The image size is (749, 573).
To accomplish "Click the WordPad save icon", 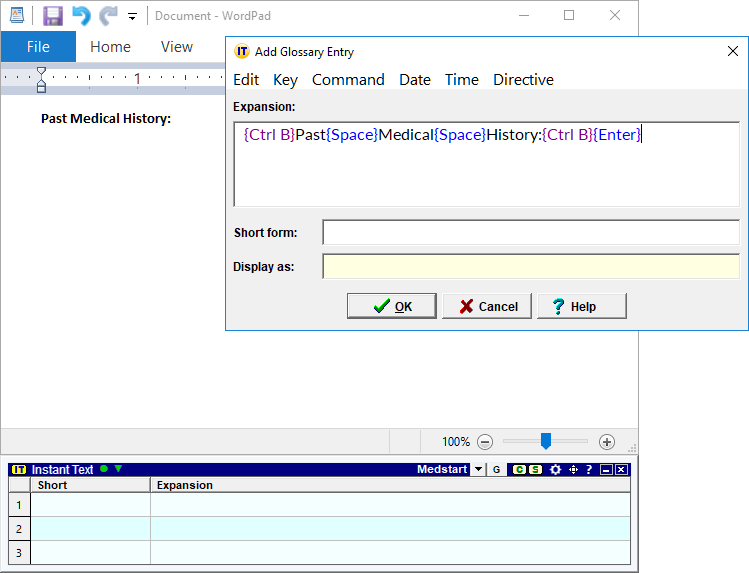I will [53, 16].
